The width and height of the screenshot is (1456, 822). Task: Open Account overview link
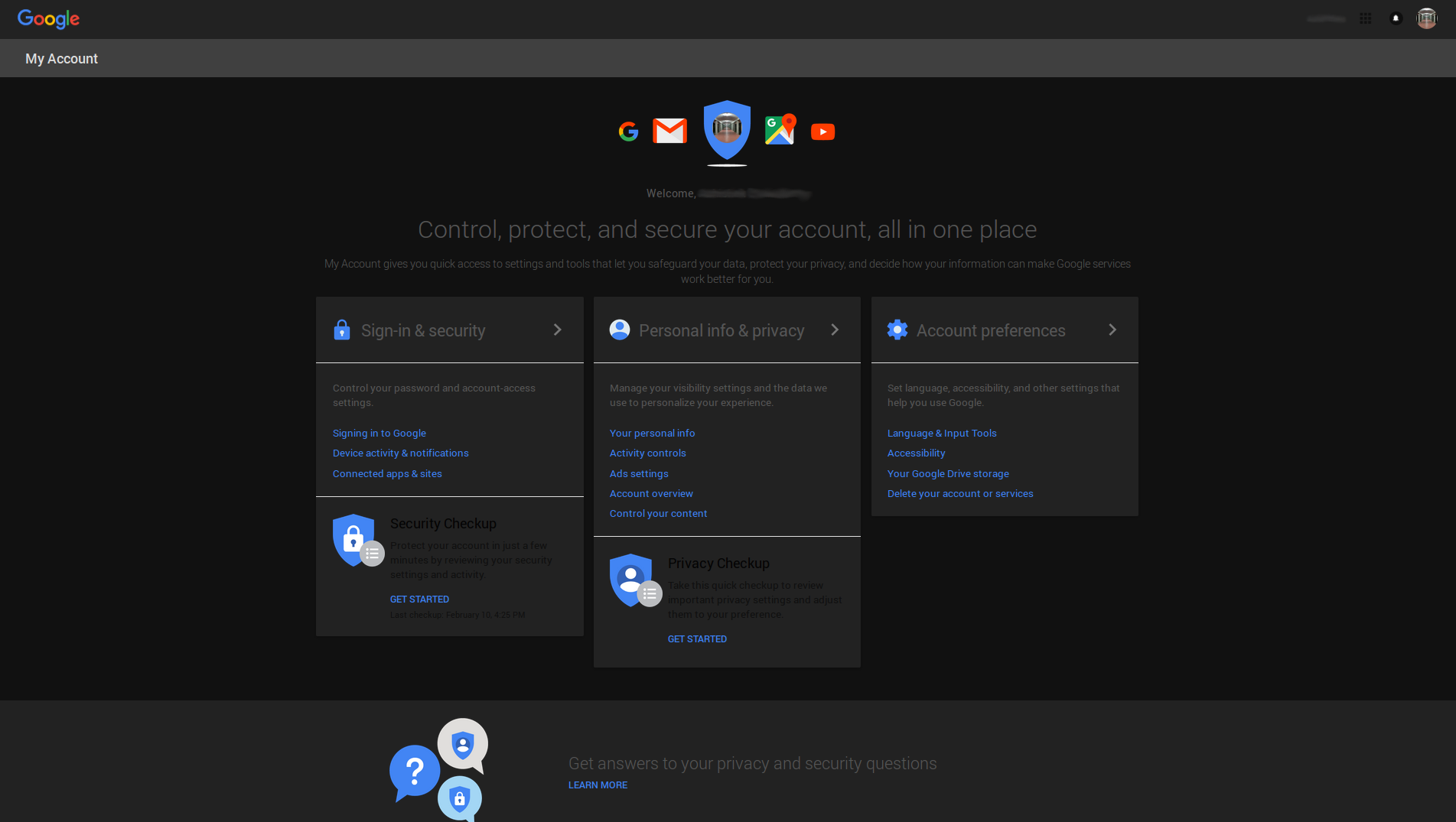click(651, 493)
